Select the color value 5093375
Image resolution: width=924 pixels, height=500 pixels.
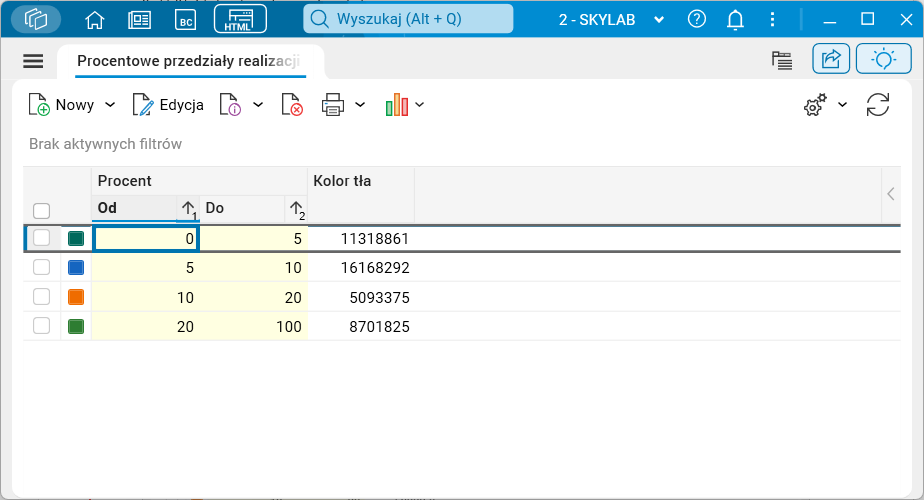coord(361,297)
